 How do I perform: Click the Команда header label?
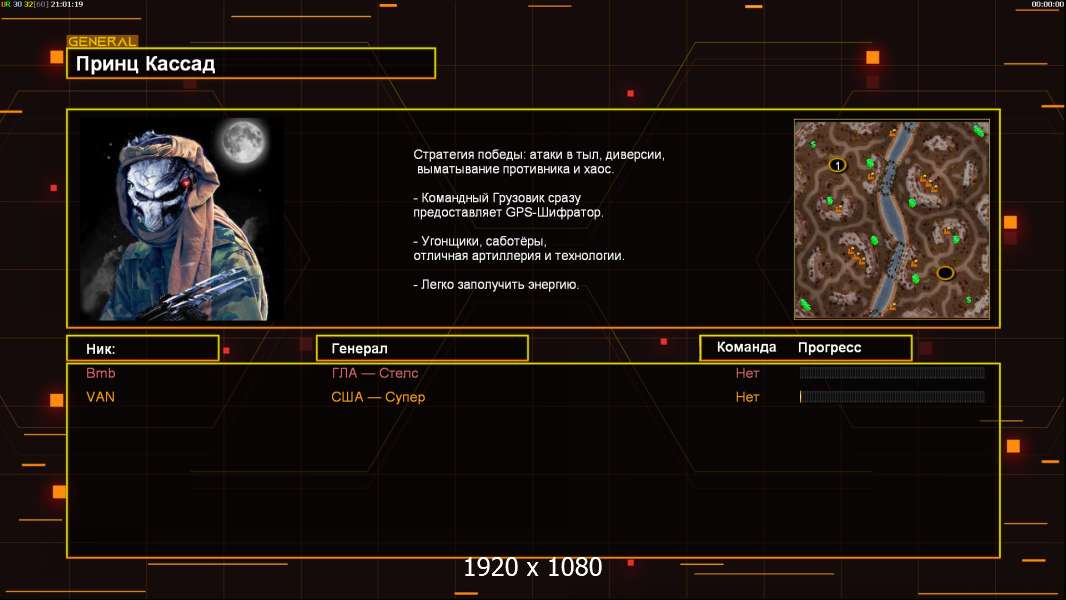coord(746,347)
